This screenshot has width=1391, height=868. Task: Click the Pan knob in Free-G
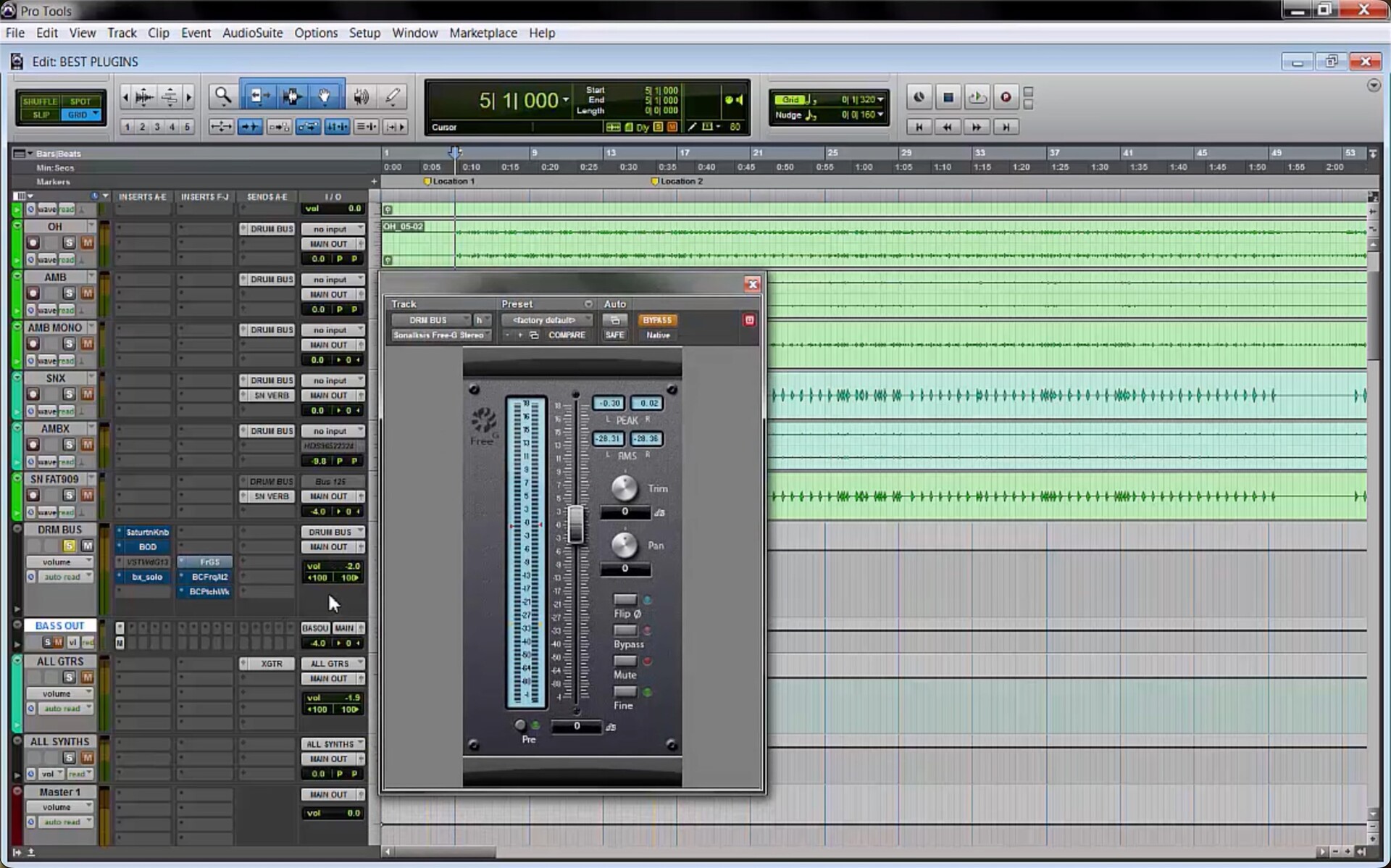coord(625,545)
